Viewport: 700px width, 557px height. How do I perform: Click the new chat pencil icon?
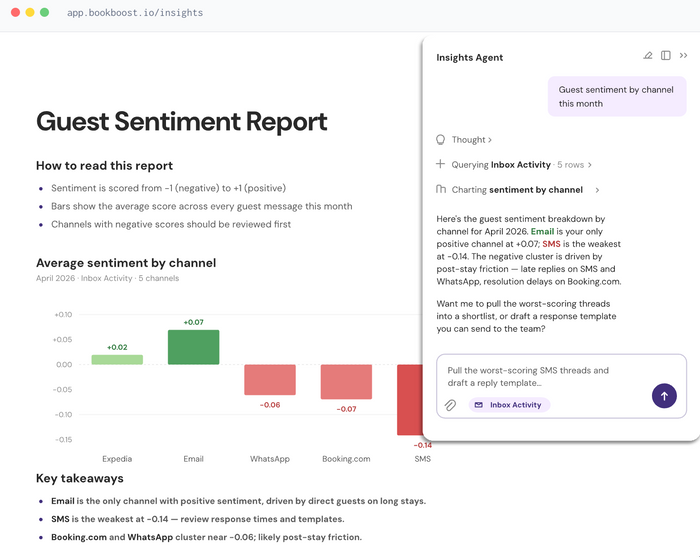pos(647,55)
